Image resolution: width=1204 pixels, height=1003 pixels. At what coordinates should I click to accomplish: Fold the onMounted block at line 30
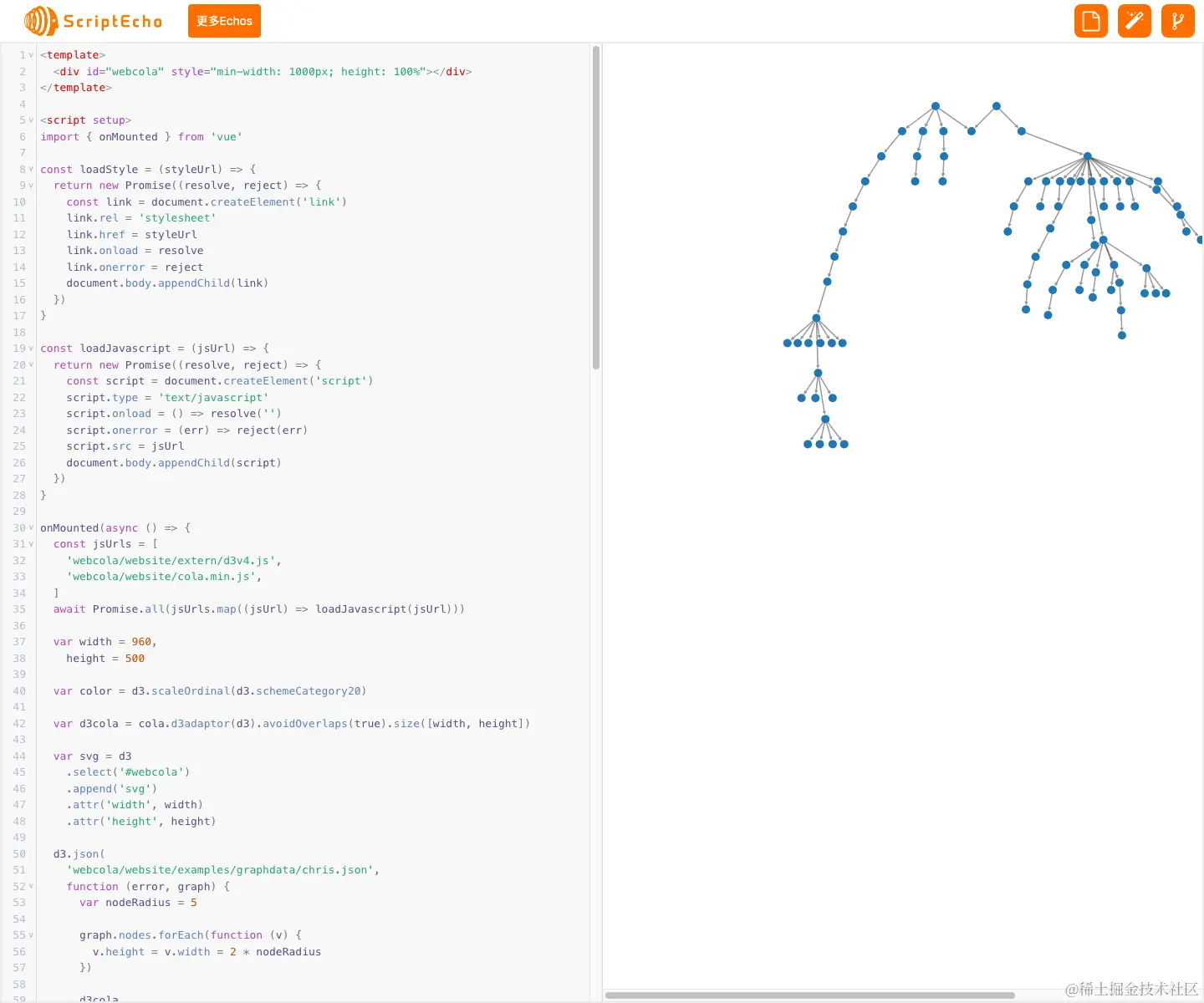pyautogui.click(x=32, y=527)
